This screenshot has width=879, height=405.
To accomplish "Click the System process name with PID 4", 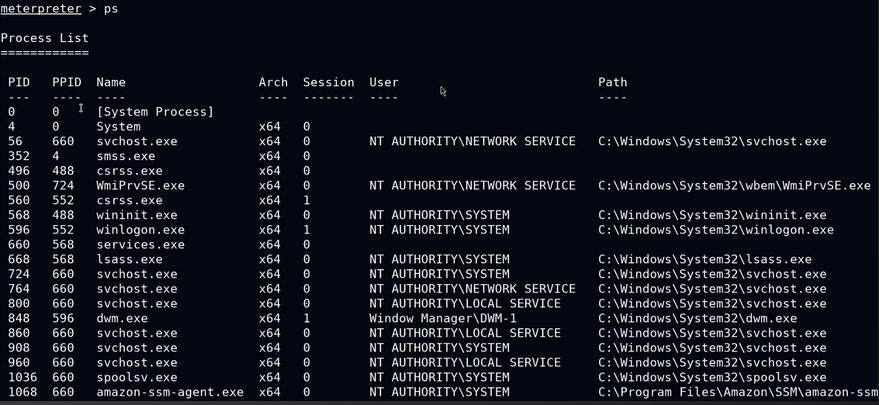I will 118,126.
